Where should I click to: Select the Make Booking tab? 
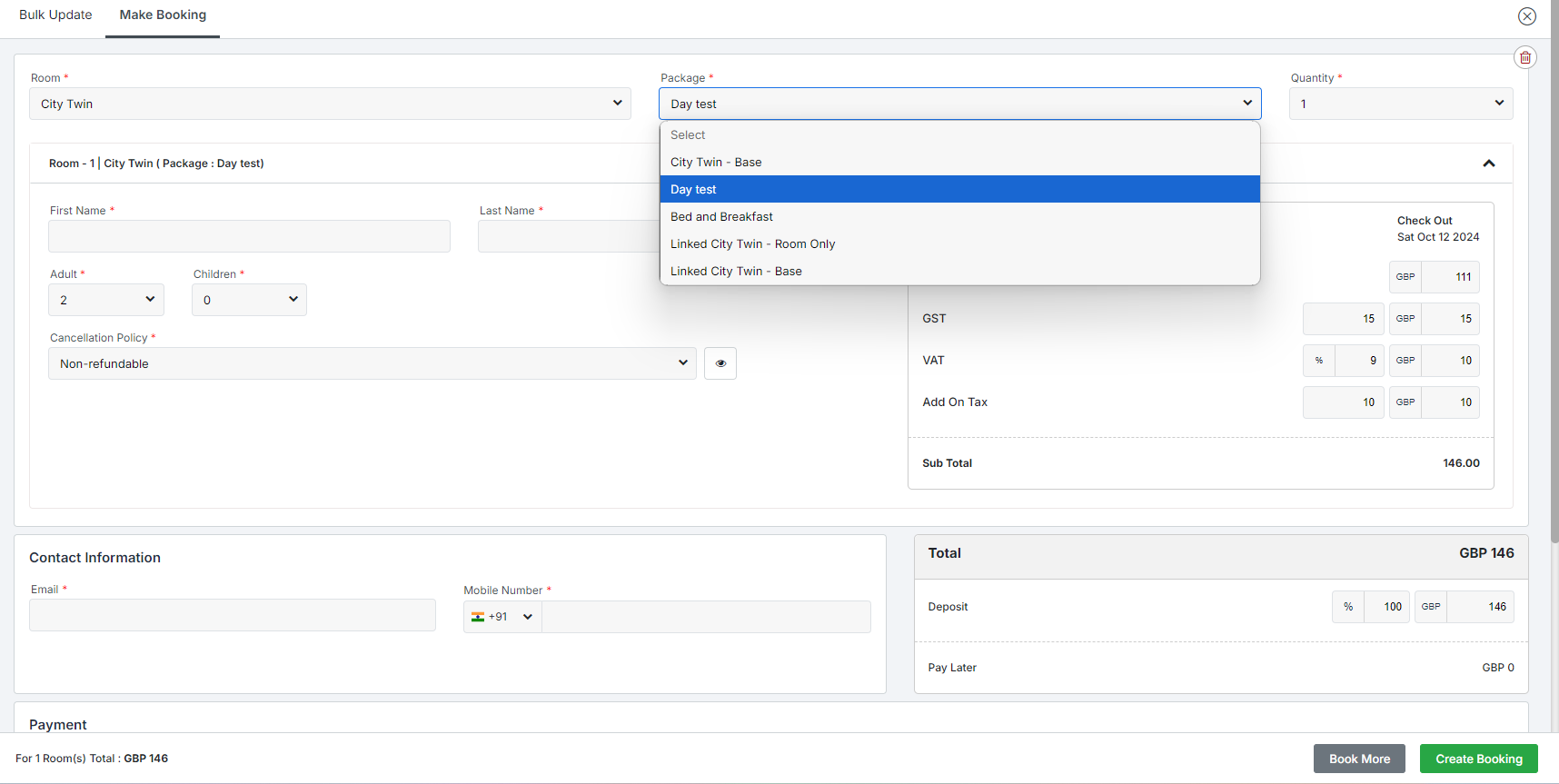(x=163, y=15)
